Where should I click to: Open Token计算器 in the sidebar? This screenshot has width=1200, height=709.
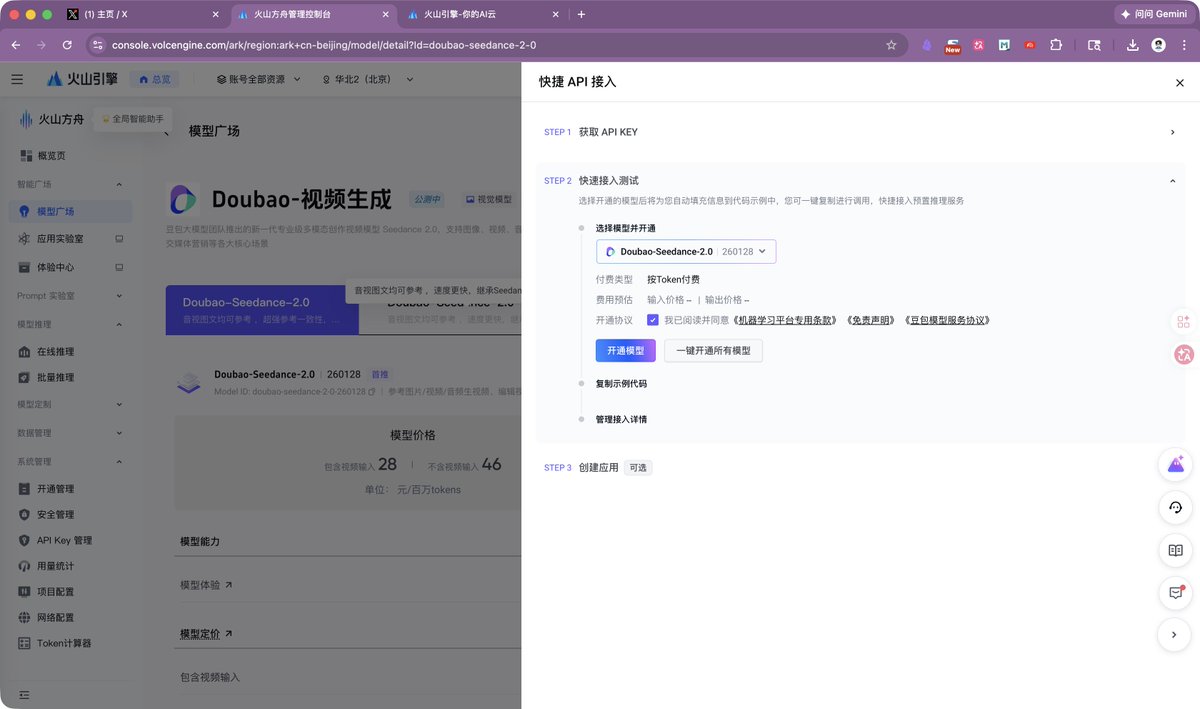[x=65, y=643]
